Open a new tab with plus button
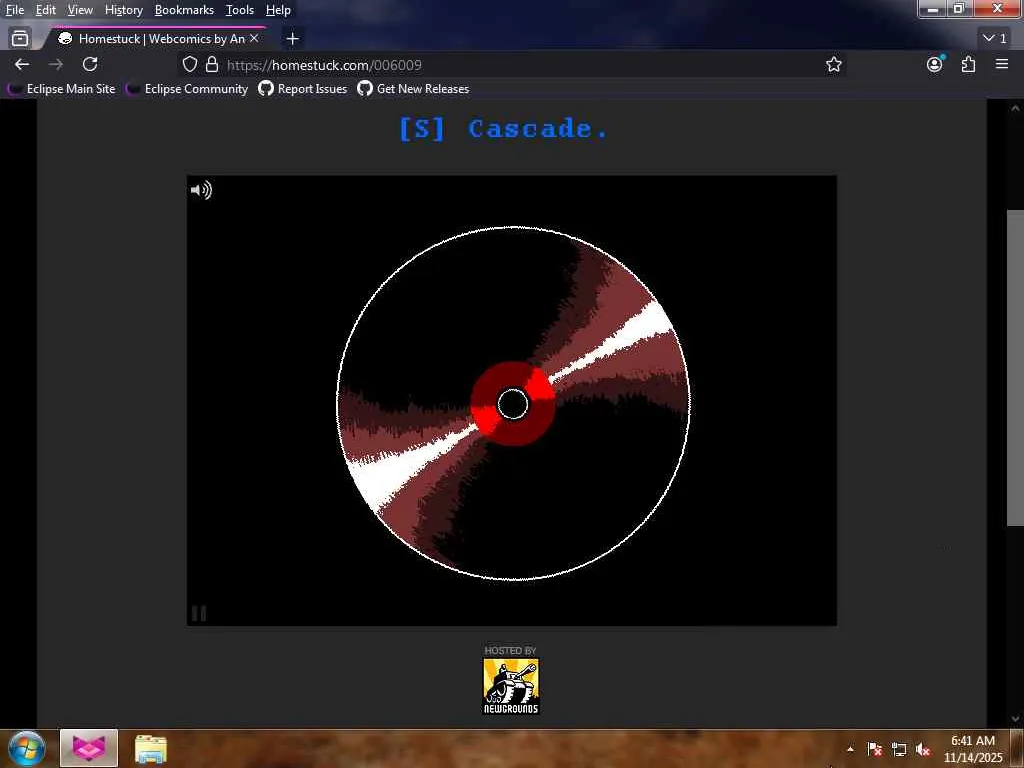This screenshot has height=768, width=1024. [x=293, y=39]
